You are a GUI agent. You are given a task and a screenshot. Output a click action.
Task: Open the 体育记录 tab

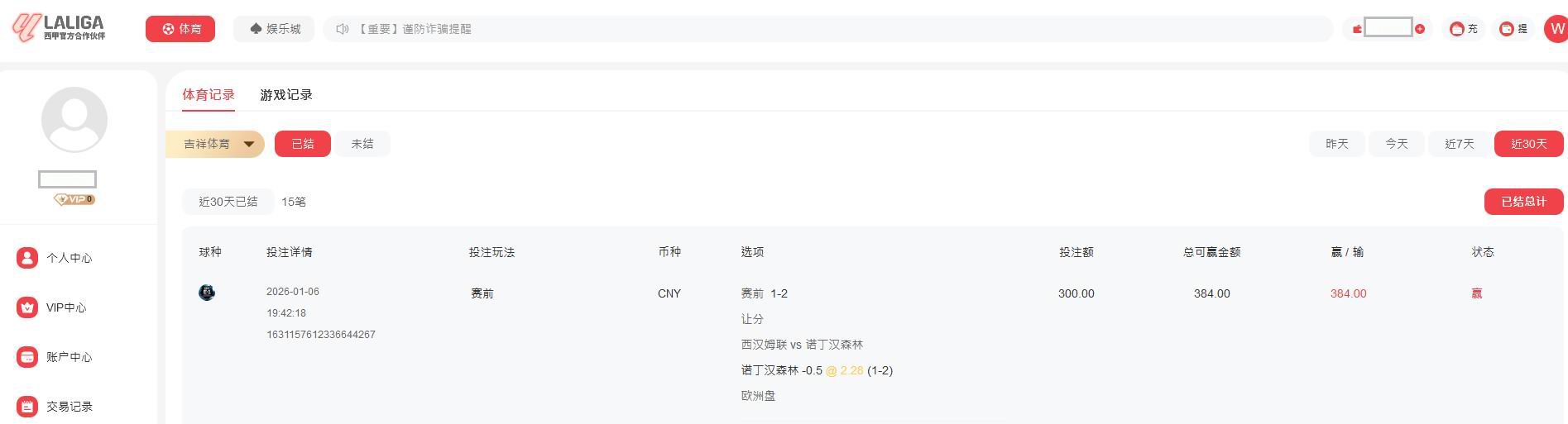[x=209, y=95]
